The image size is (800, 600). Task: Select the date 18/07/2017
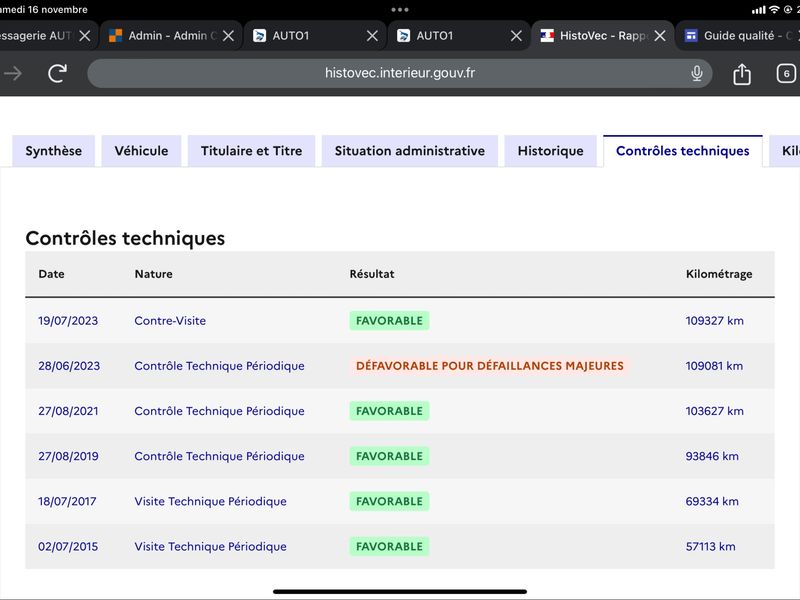(x=67, y=502)
